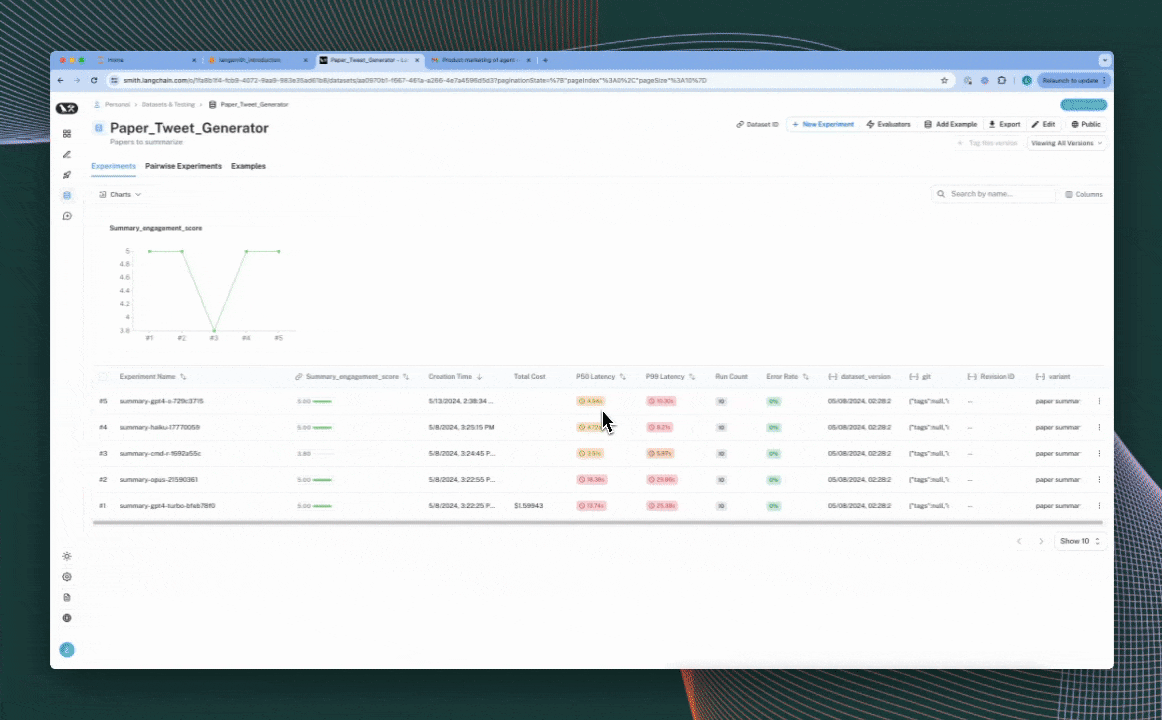Viewport: 1162px width, 720px height.
Task: Sort by P50 Latency column arrows
Action: [622, 377]
